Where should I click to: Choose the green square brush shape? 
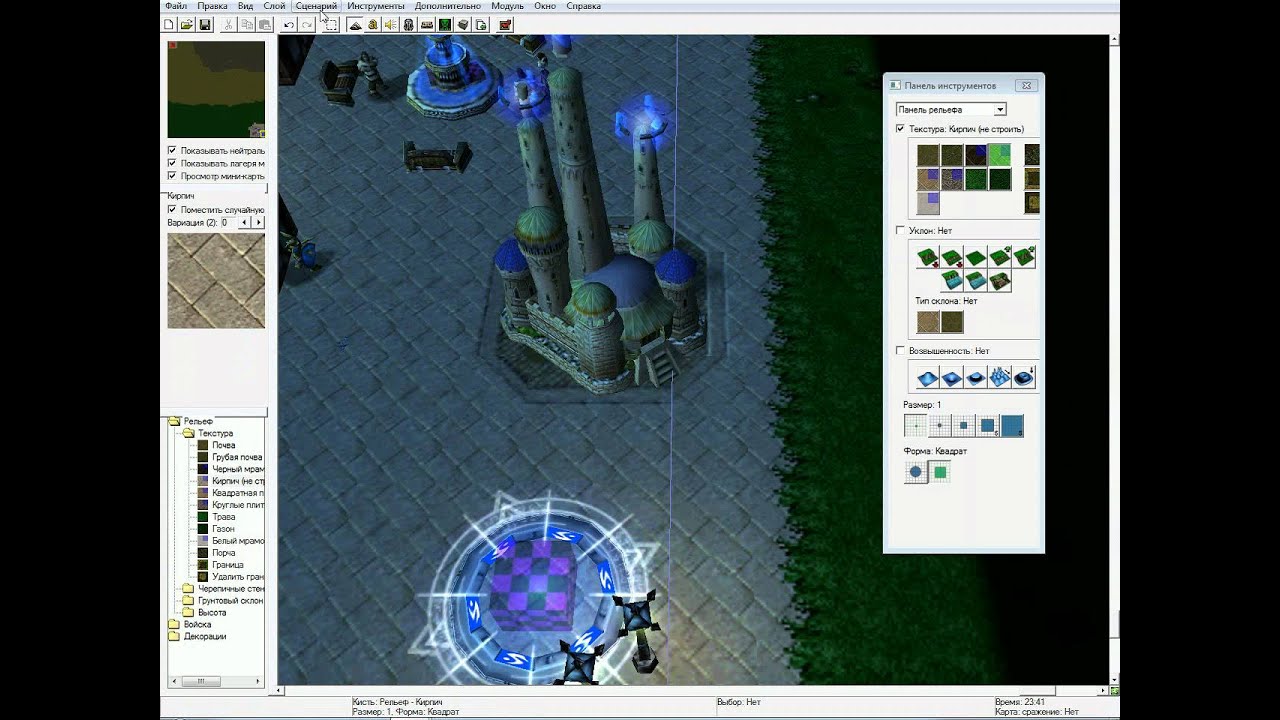coord(940,472)
